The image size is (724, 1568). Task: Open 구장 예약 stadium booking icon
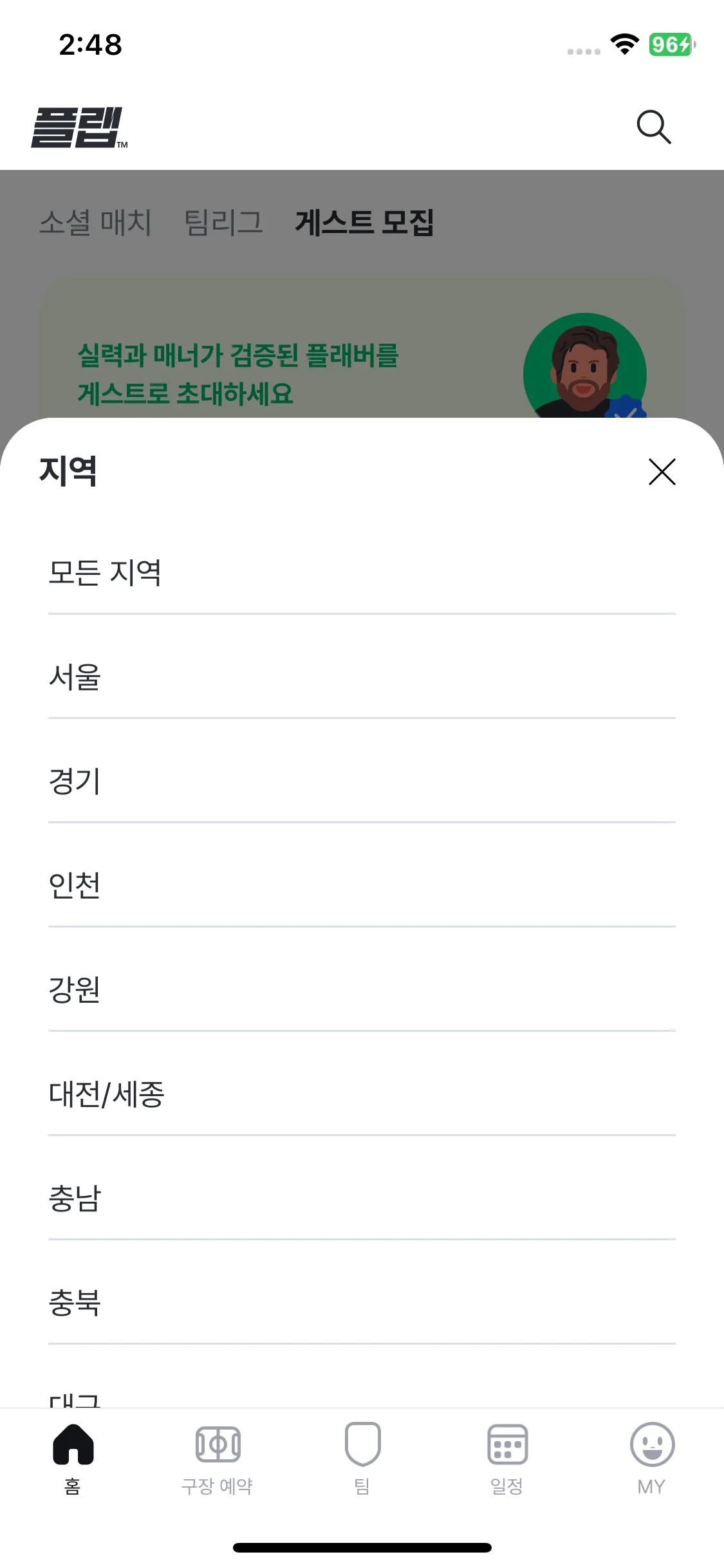point(218,1444)
